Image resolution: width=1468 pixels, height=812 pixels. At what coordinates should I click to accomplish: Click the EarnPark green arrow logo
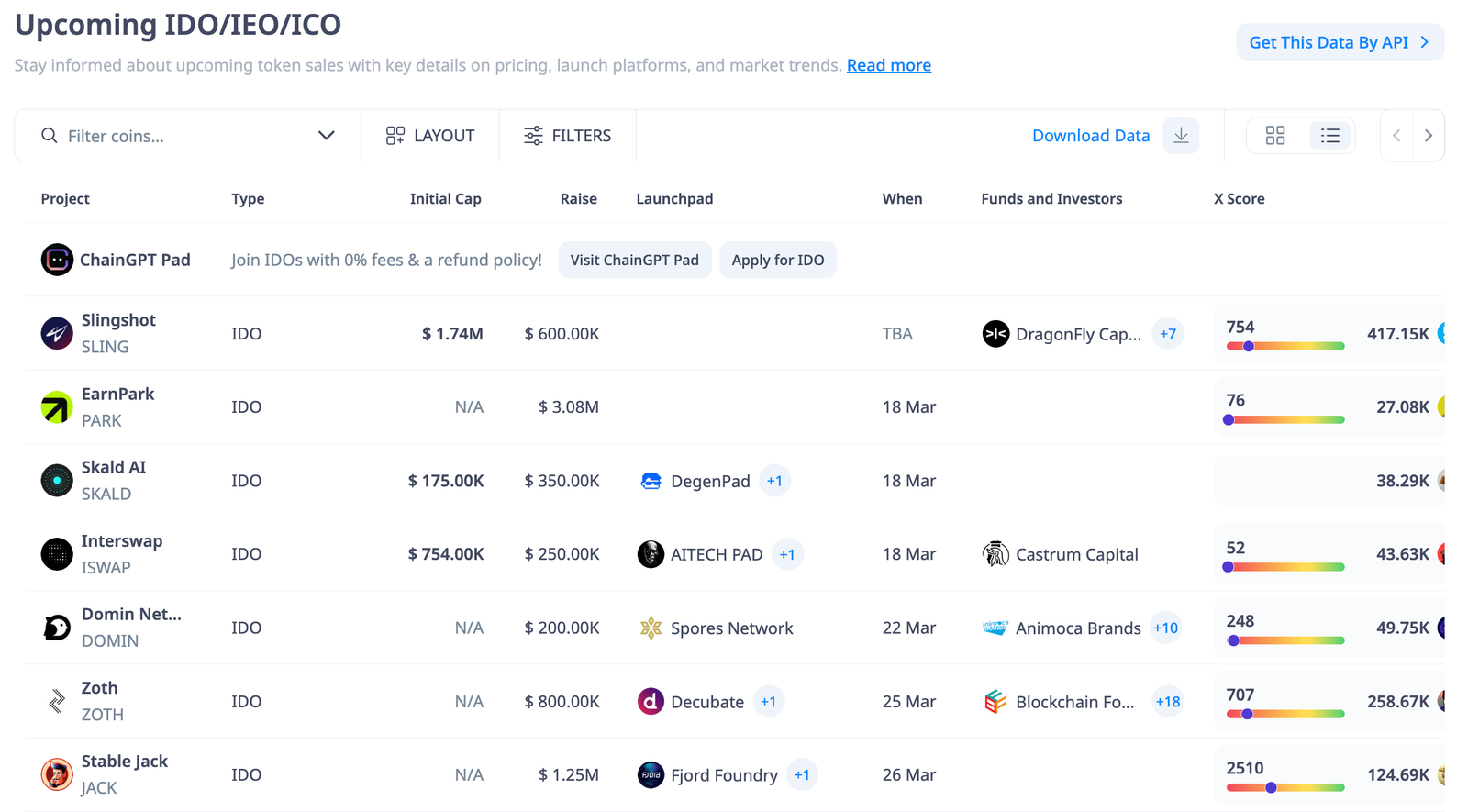click(x=57, y=406)
